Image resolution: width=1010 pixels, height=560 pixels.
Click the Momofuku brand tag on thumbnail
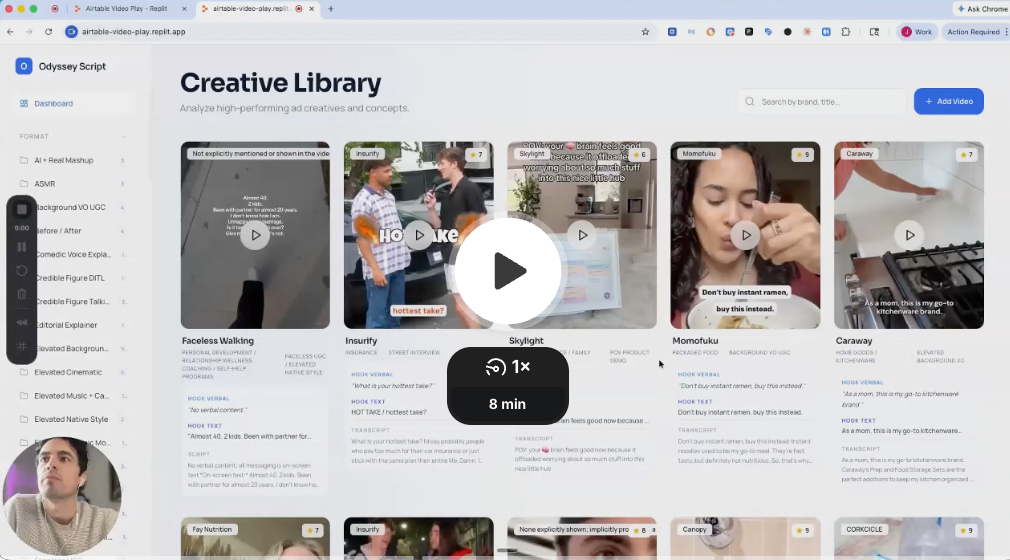[x=699, y=154]
